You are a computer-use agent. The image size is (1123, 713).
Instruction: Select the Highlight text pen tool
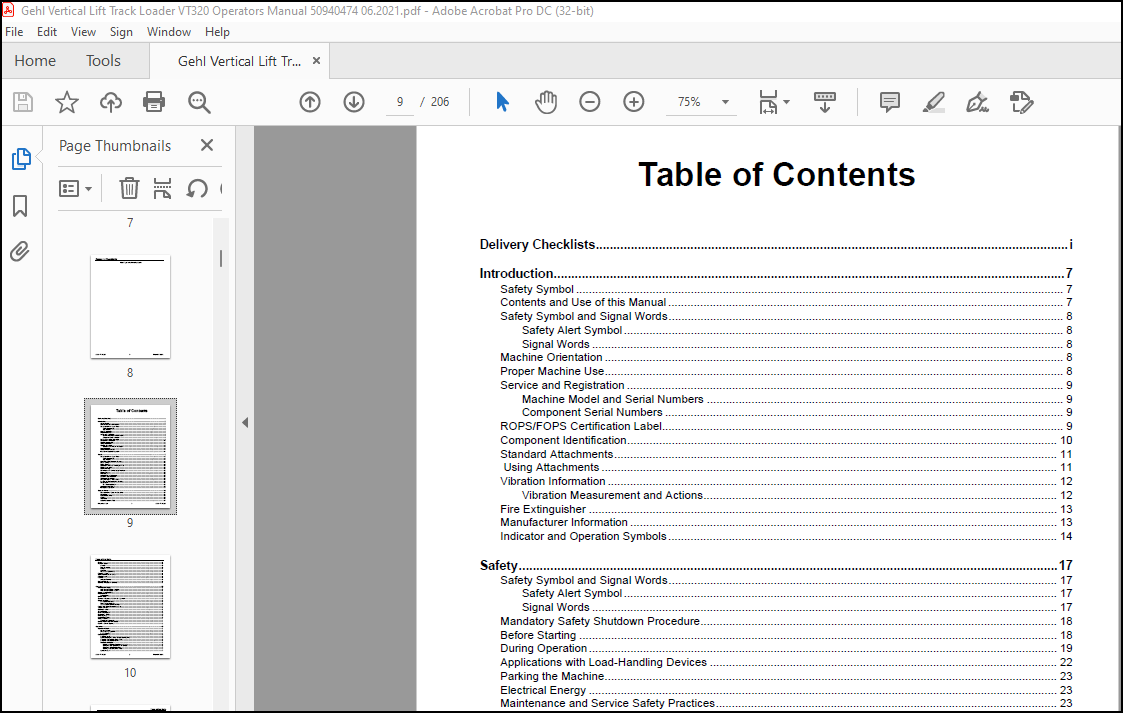933,102
